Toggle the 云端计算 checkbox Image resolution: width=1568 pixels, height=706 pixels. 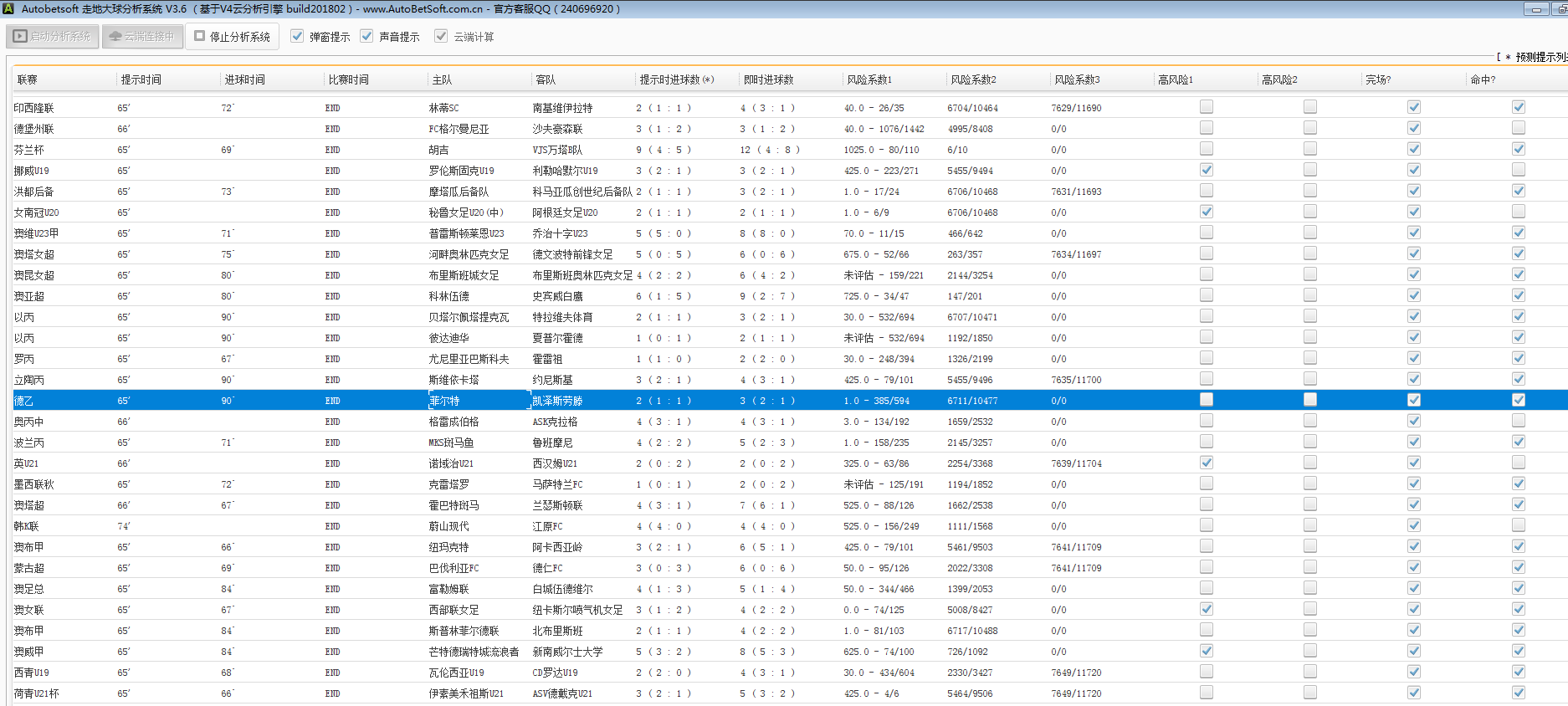[x=441, y=37]
